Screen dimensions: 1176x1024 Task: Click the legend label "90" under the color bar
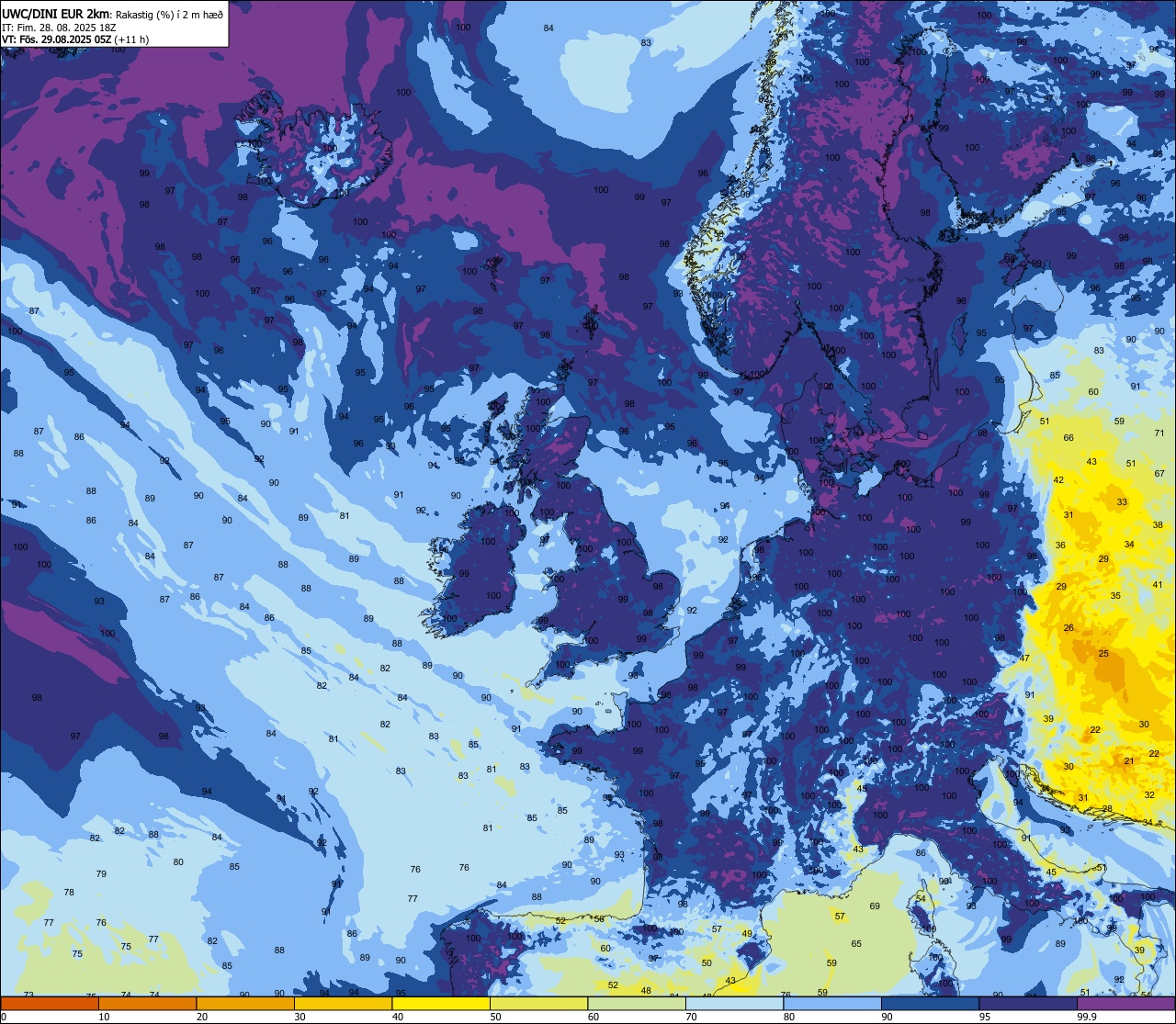click(887, 1017)
